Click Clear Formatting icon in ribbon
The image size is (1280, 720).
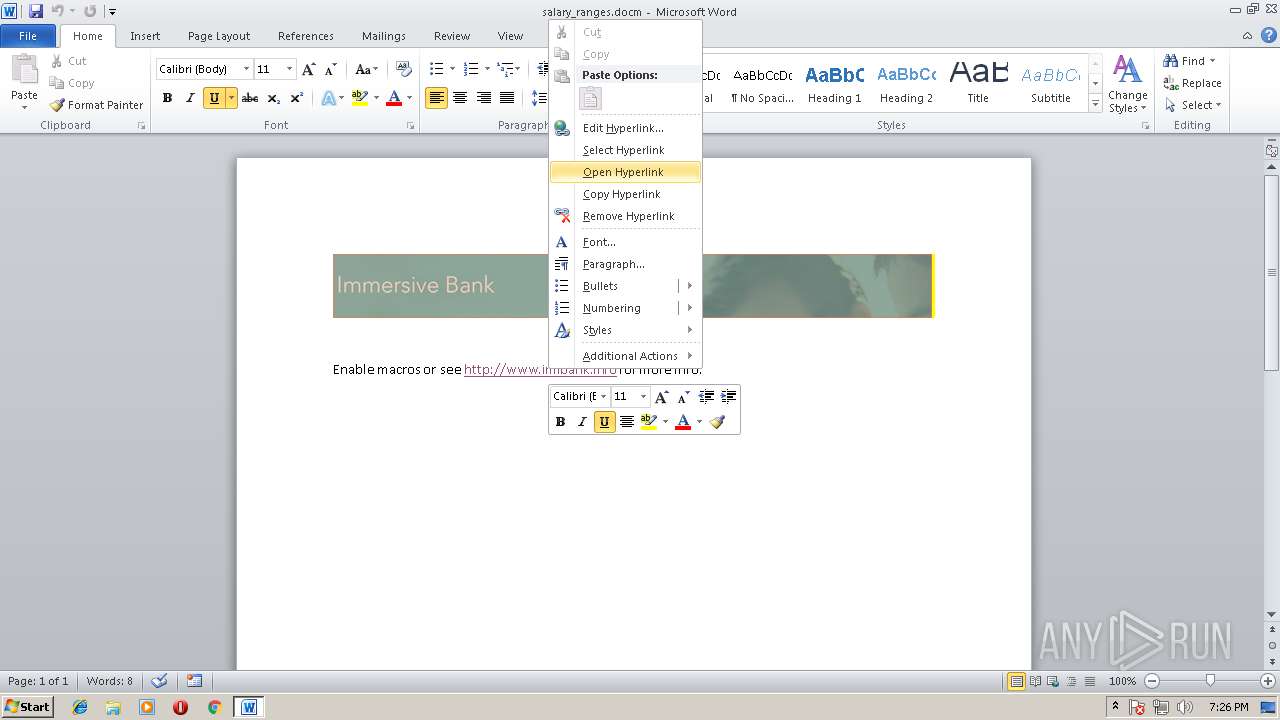click(404, 69)
